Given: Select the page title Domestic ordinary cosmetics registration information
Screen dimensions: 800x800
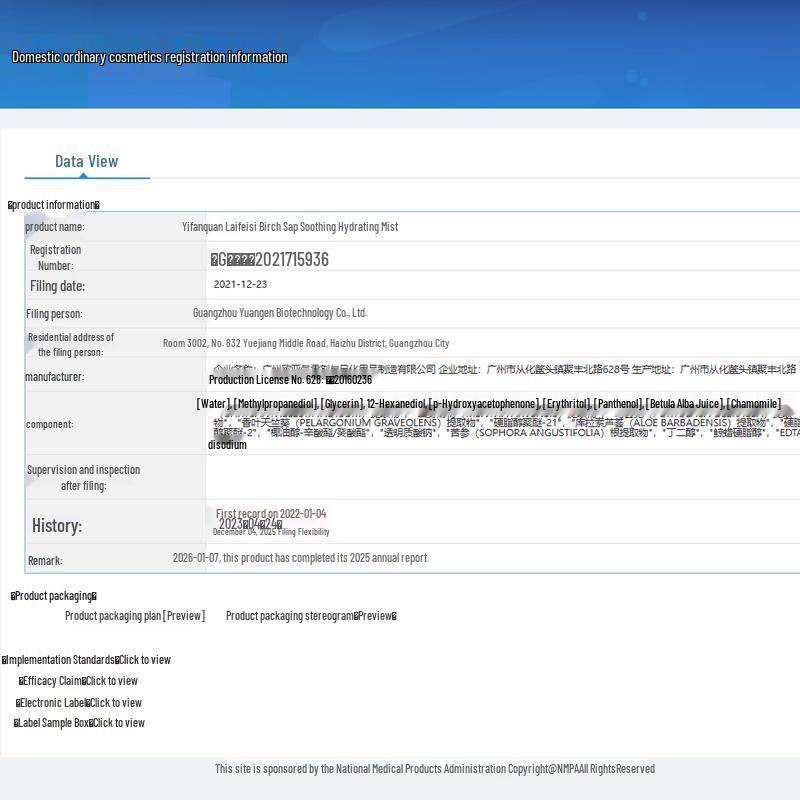Looking at the screenshot, I should click(149, 57).
